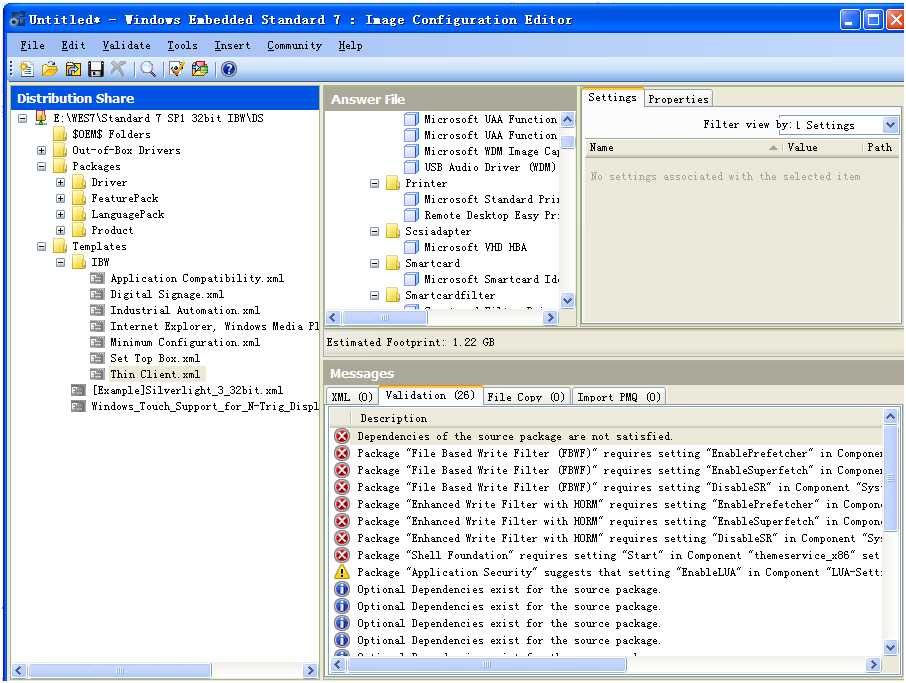Click the Printer folder icon in Answer File

[393, 183]
